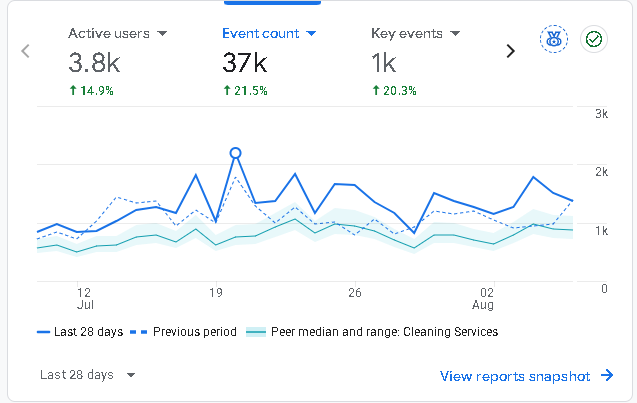The height and width of the screenshot is (403, 637).
Task: Select the Active users metric tab
Action: (x=118, y=61)
